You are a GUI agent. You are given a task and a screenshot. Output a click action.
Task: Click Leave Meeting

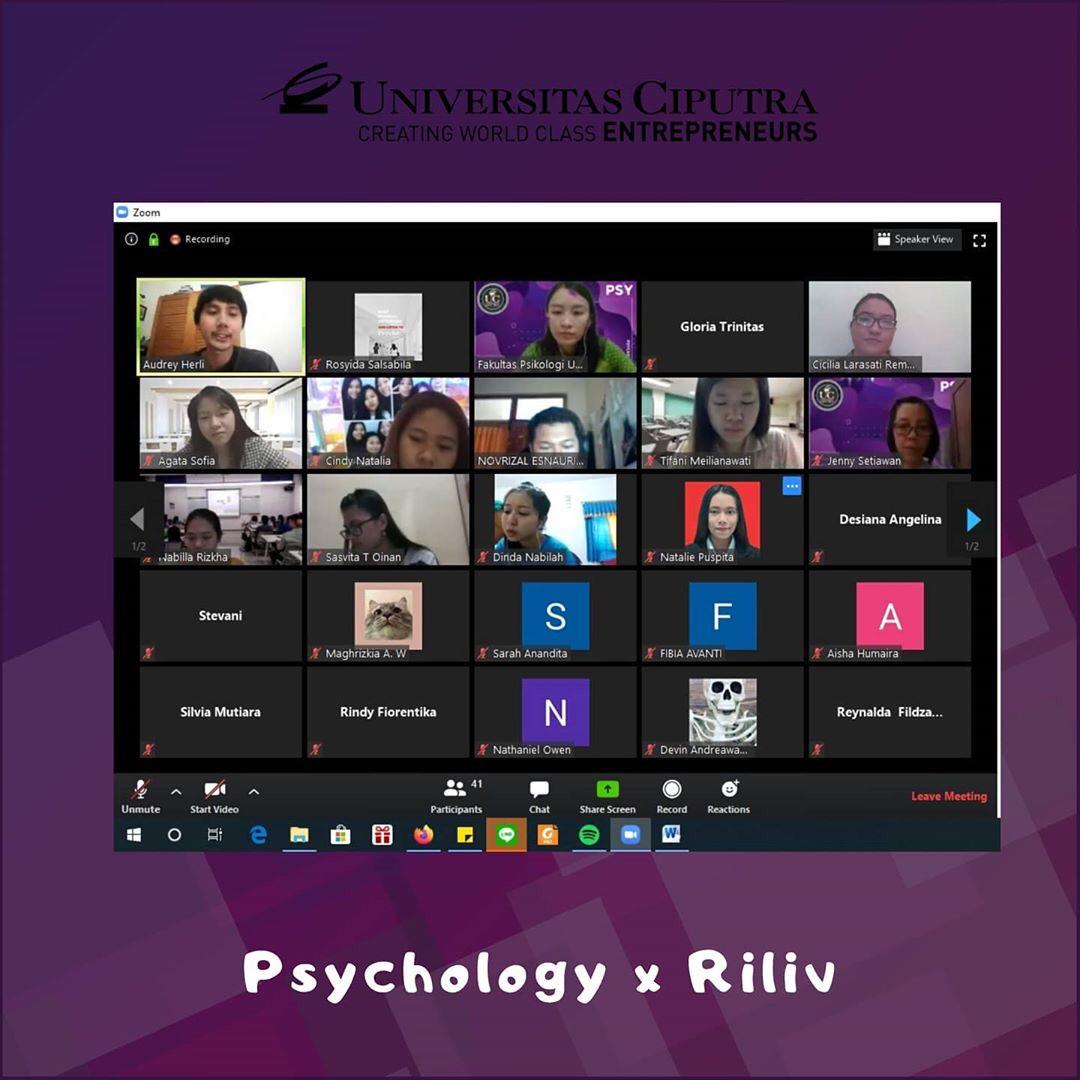click(948, 796)
